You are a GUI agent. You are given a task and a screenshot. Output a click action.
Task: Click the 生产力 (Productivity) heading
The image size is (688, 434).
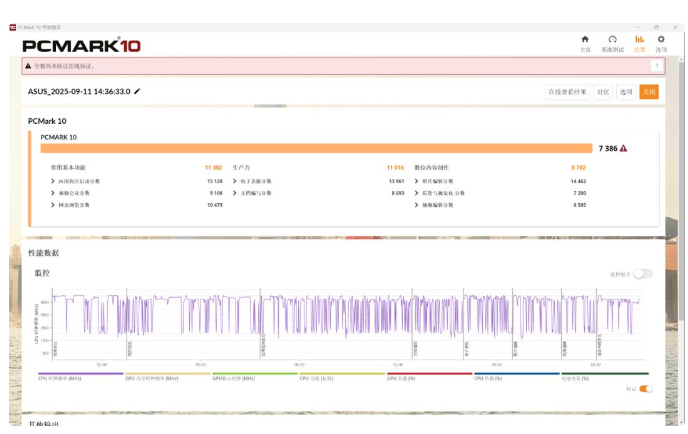(241, 168)
